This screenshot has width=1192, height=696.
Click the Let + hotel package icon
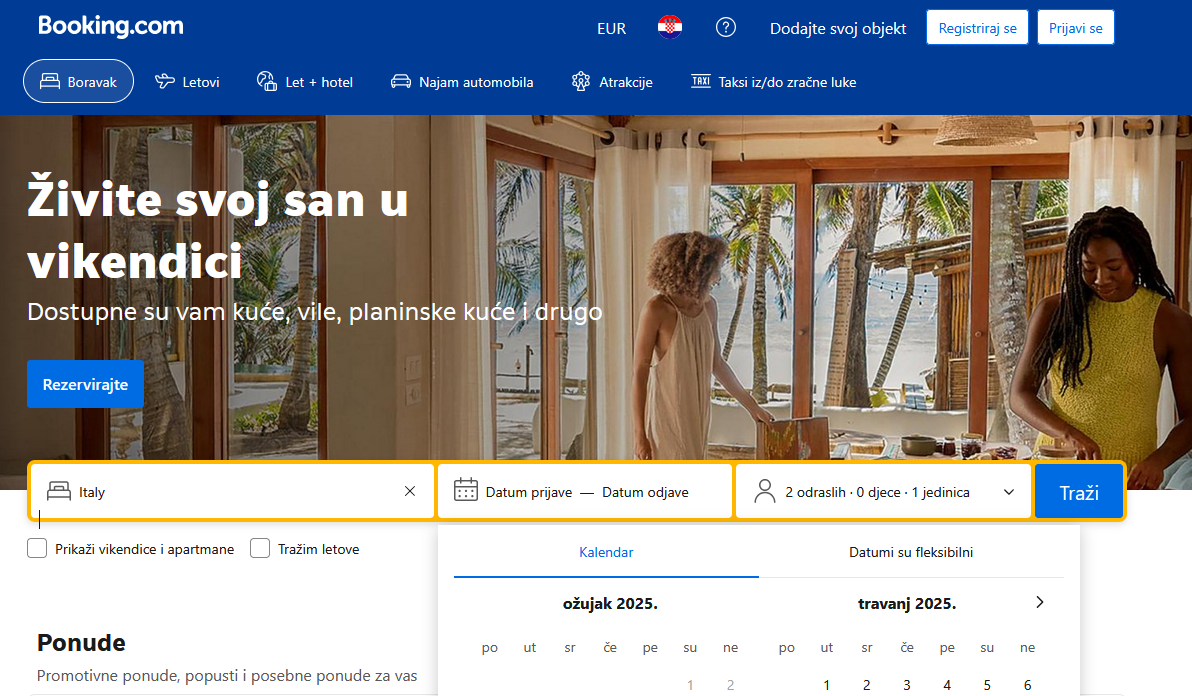click(x=267, y=81)
